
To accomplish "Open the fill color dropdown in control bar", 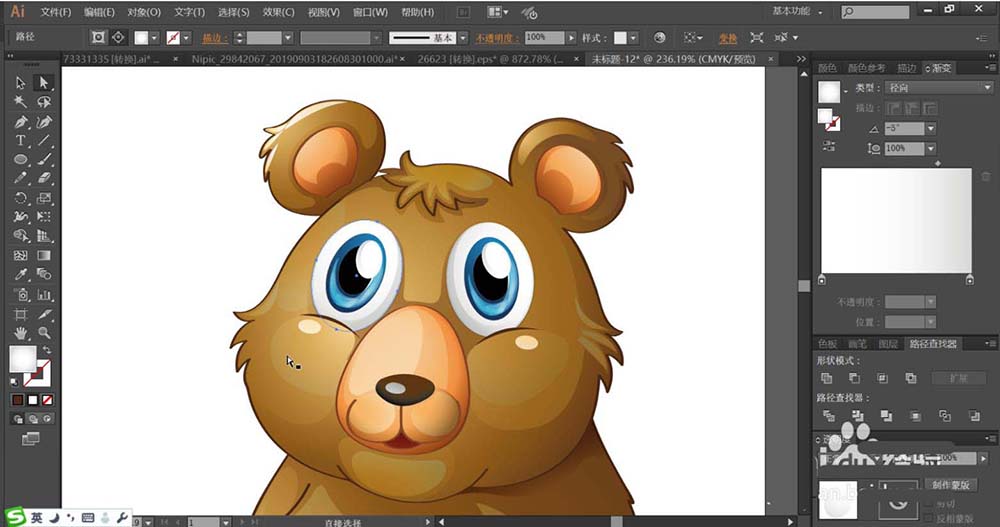I will (x=154, y=38).
